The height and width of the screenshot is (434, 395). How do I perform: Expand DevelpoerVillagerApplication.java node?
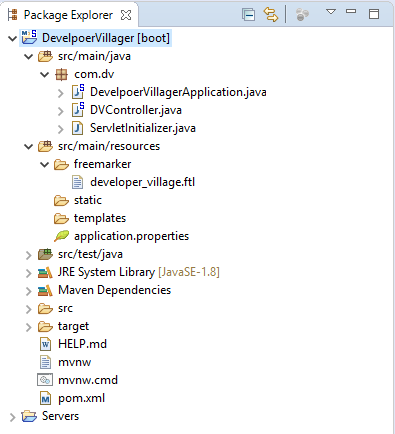point(61,93)
